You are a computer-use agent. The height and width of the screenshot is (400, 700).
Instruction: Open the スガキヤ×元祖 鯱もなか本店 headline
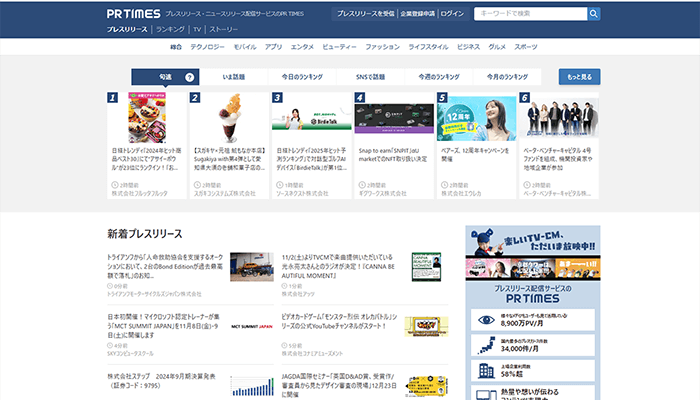pyautogui.click(x=229, y=159)
